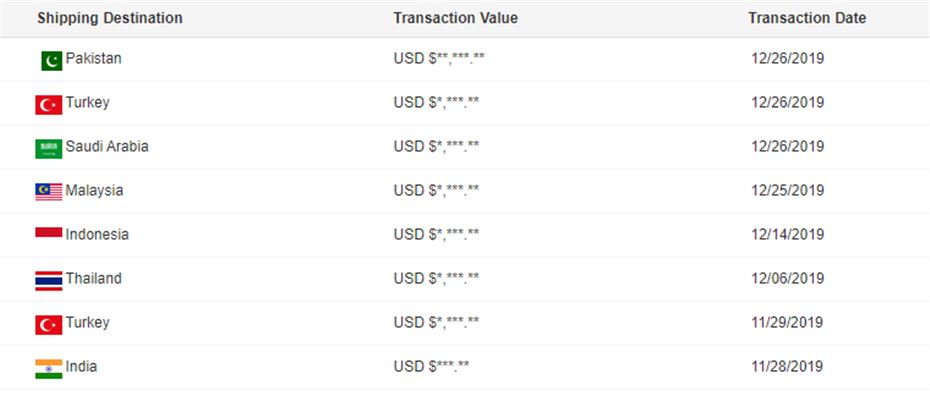This screenshot has width=930, height=401.
Task: Click the 12/25/2019 transaction date
Action: coord(788,190)
